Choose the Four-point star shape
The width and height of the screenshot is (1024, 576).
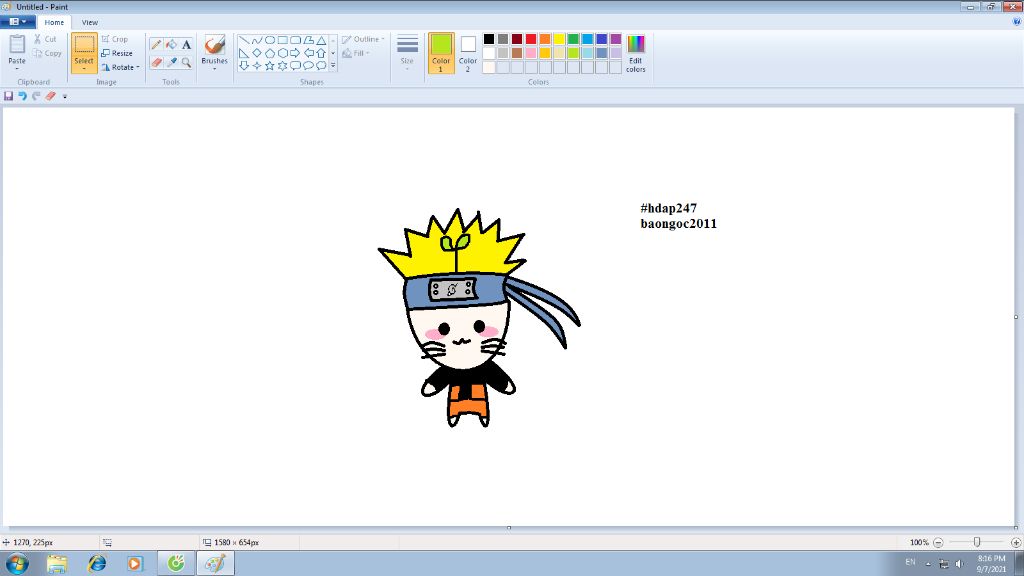click(x=257, y=65)
